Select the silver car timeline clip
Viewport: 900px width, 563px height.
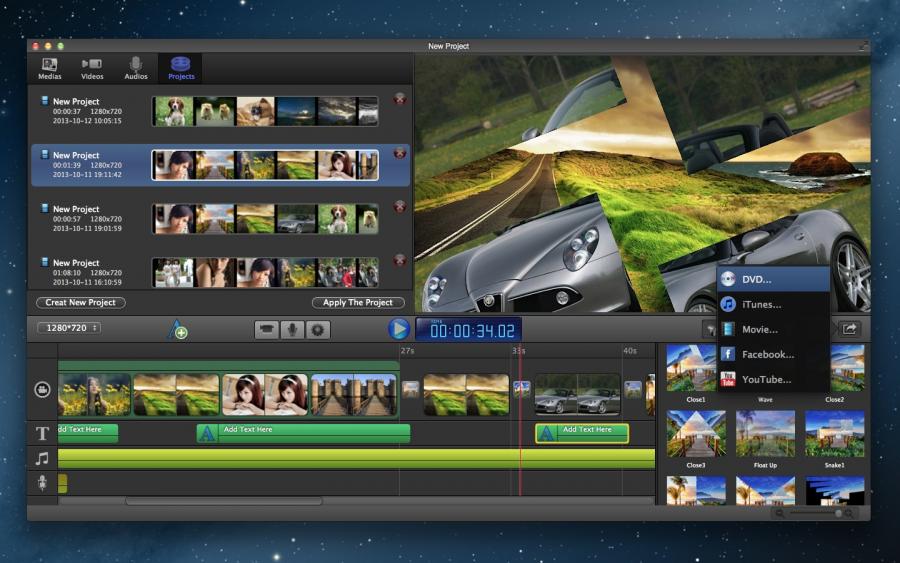(577, 395)
